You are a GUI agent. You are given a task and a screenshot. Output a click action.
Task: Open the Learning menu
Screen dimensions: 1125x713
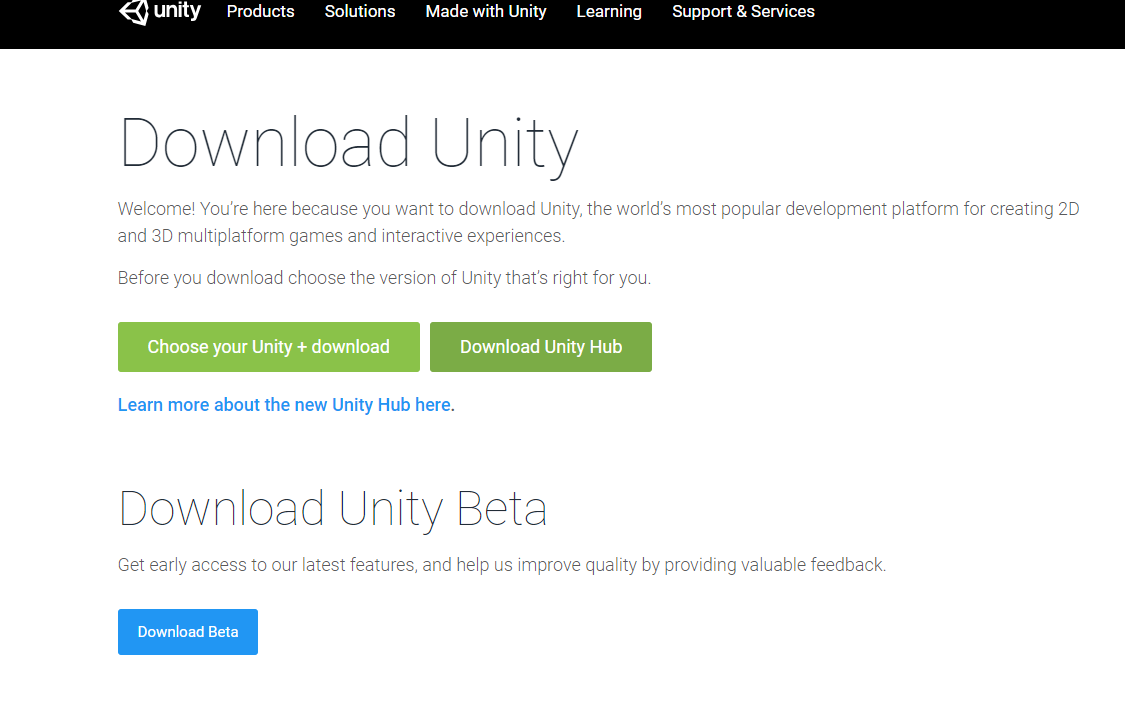pyautogui.click(x=609, y=11)
